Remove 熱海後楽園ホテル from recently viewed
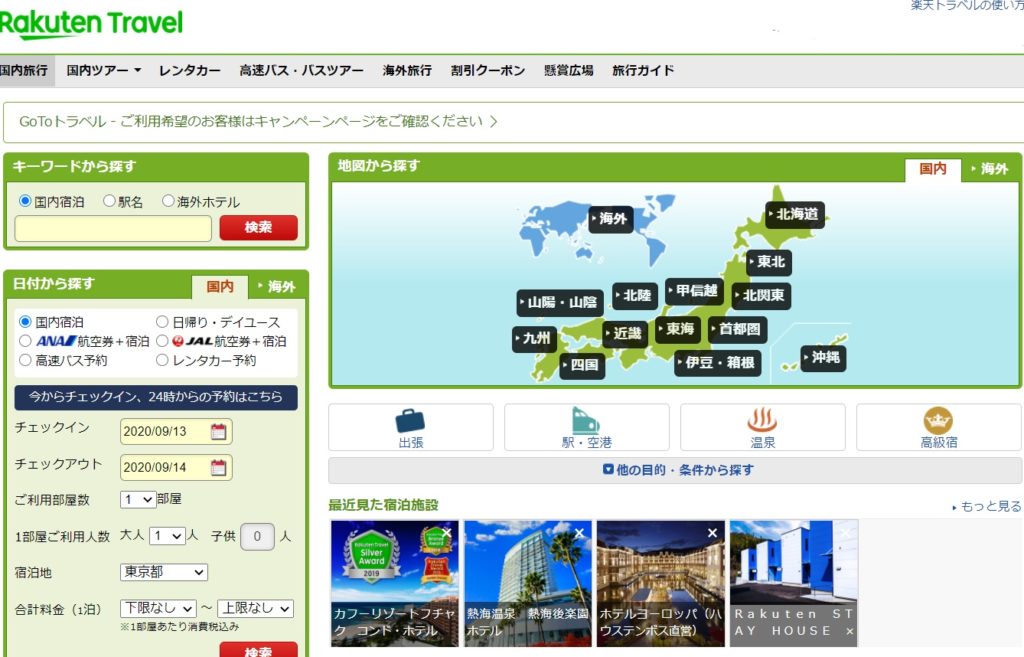The height and width of the screenshot is (657, 1024). pos(579,533)
